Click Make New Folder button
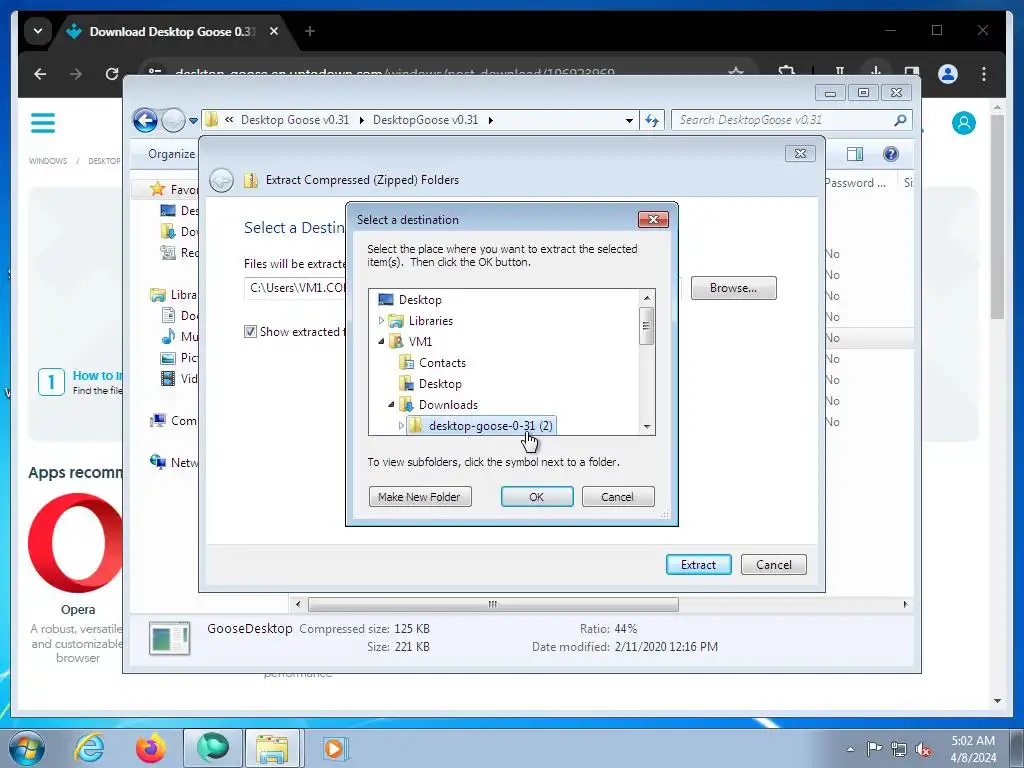This screenshot has width=1024, height=768. [419, 497]
